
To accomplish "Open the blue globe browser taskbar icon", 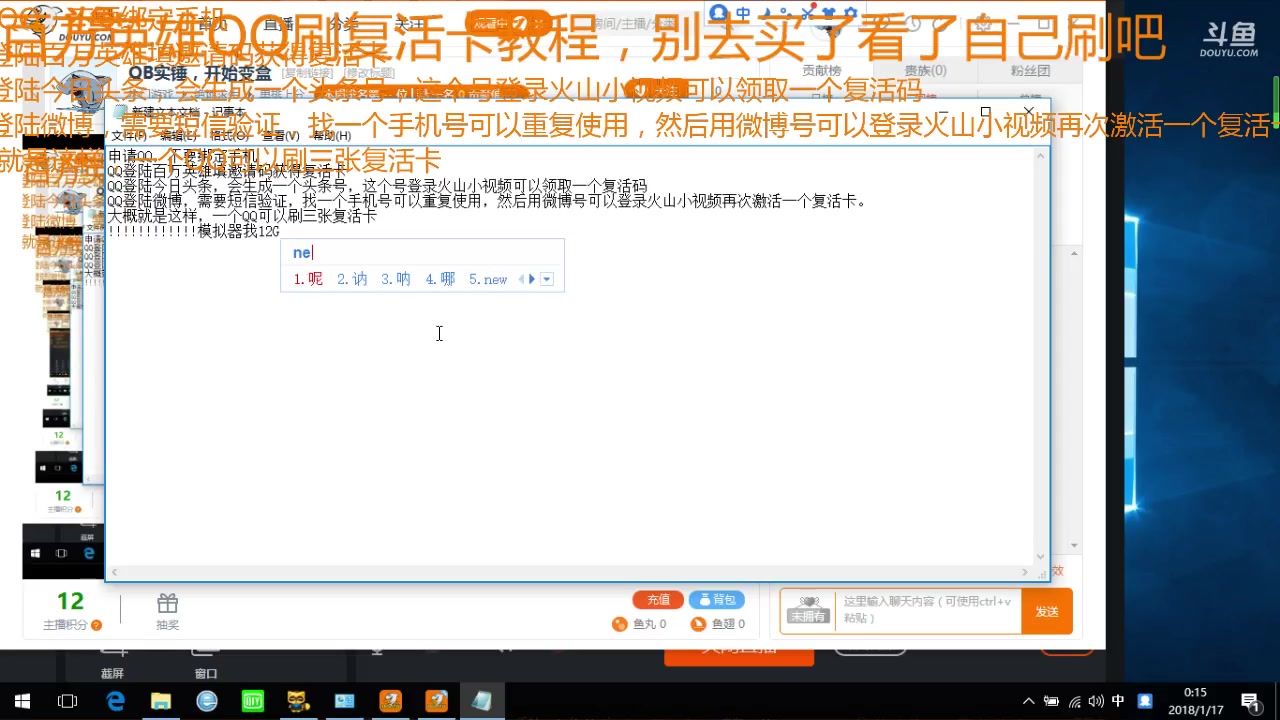I will (x=207, y=701).
